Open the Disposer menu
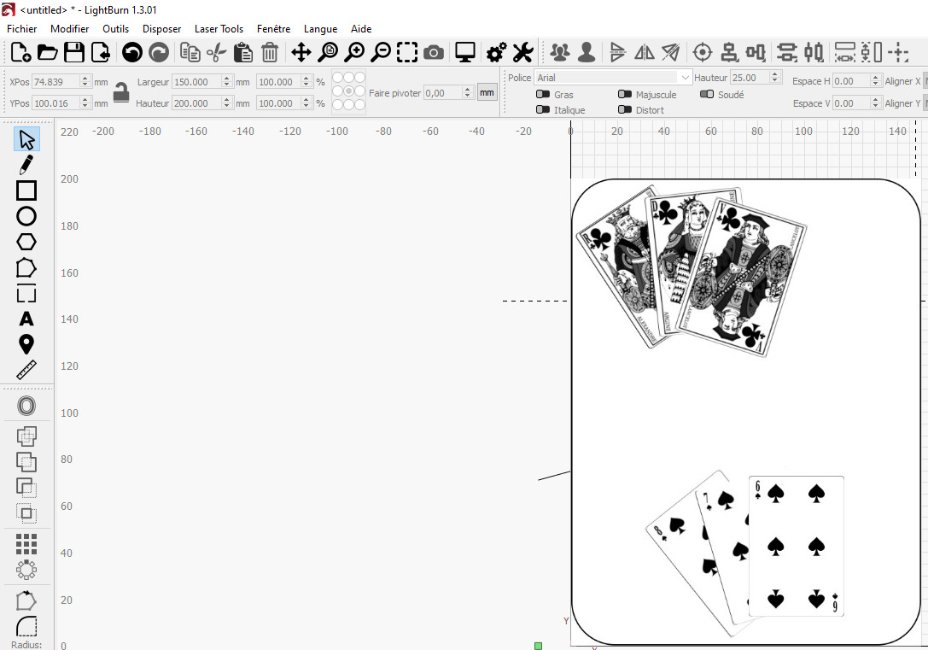 pyautogui.click(x=162, y=29)
